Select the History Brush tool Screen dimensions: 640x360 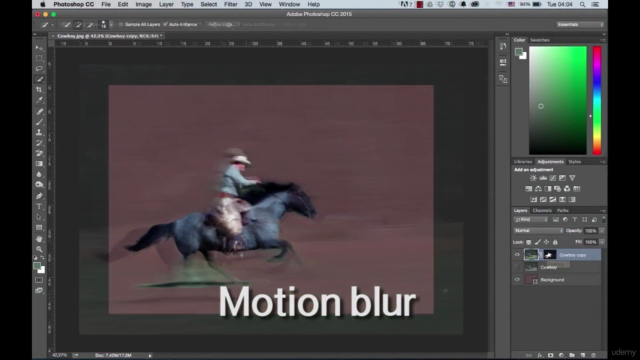click(x=39, y=143)
